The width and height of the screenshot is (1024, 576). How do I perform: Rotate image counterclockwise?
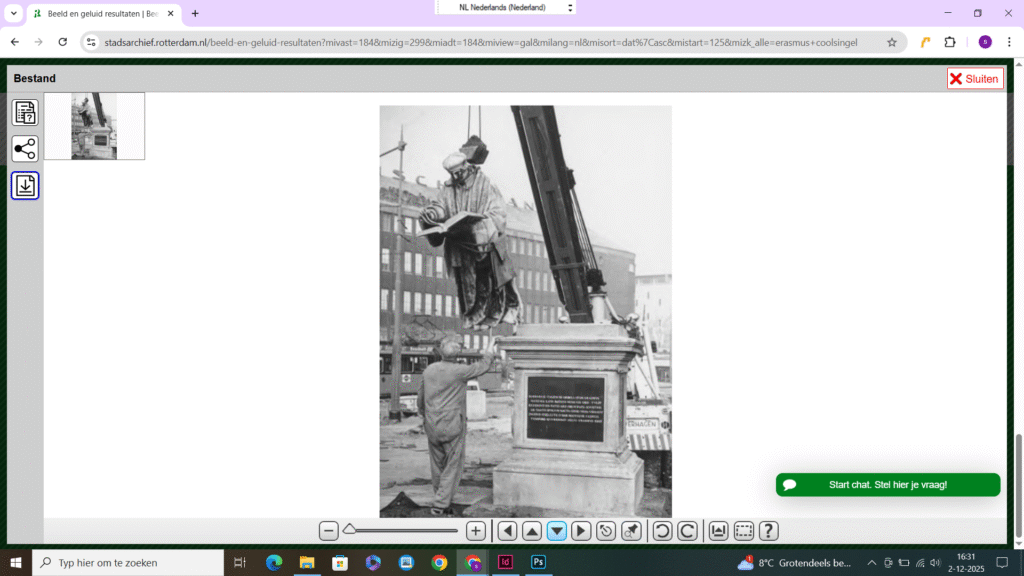(x=662, y=531)
